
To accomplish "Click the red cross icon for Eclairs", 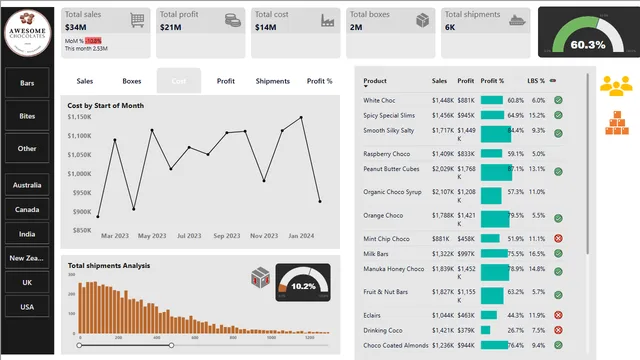I will (x=558, y=315).
